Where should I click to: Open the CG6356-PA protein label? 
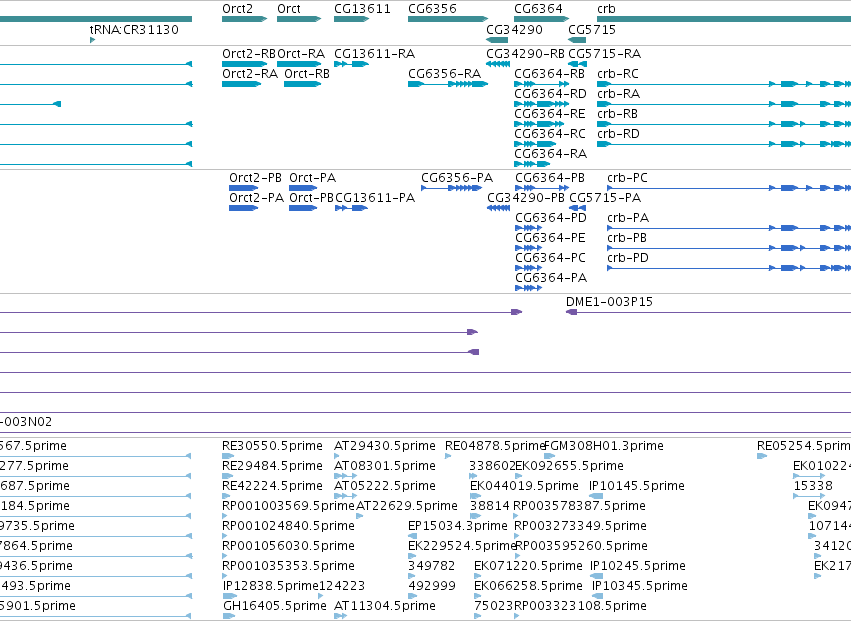coord(457,178)
